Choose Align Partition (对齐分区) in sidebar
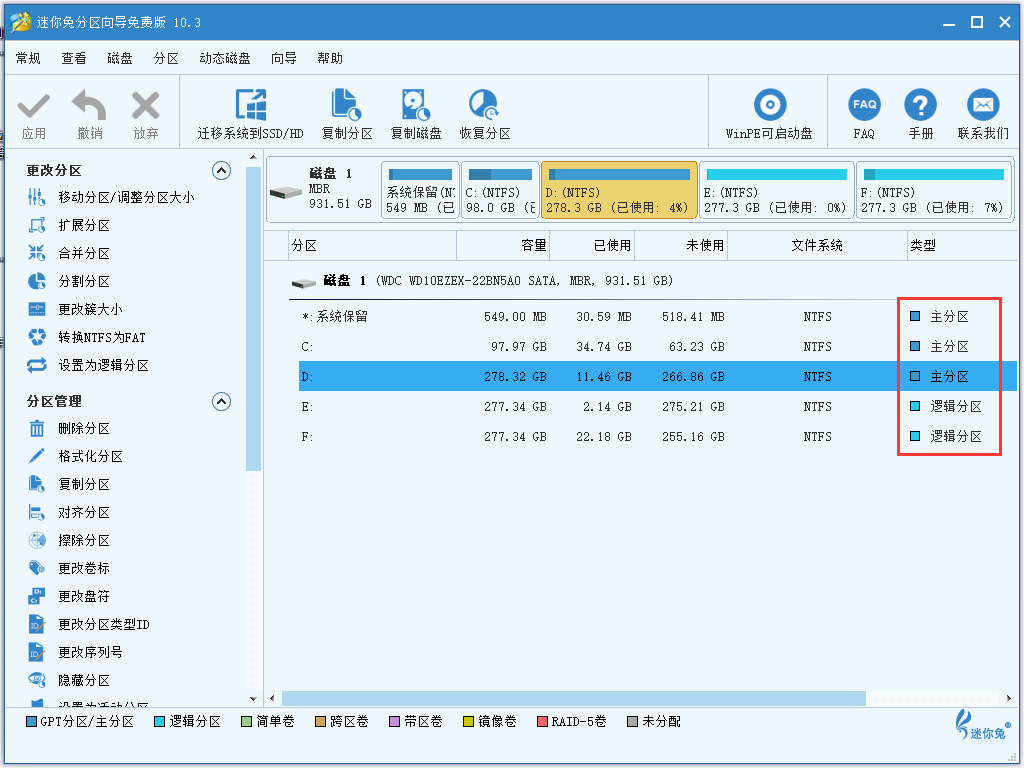Image resolution: width=1024 pixels, height=768 pixels. tap(69, 513)
